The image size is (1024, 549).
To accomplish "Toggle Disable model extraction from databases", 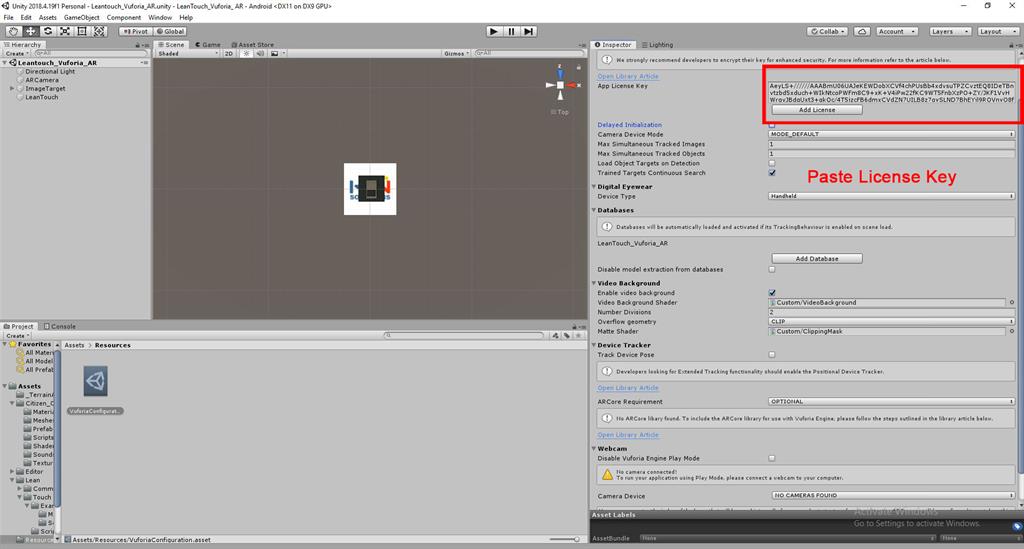I will [x=772, y=269].
